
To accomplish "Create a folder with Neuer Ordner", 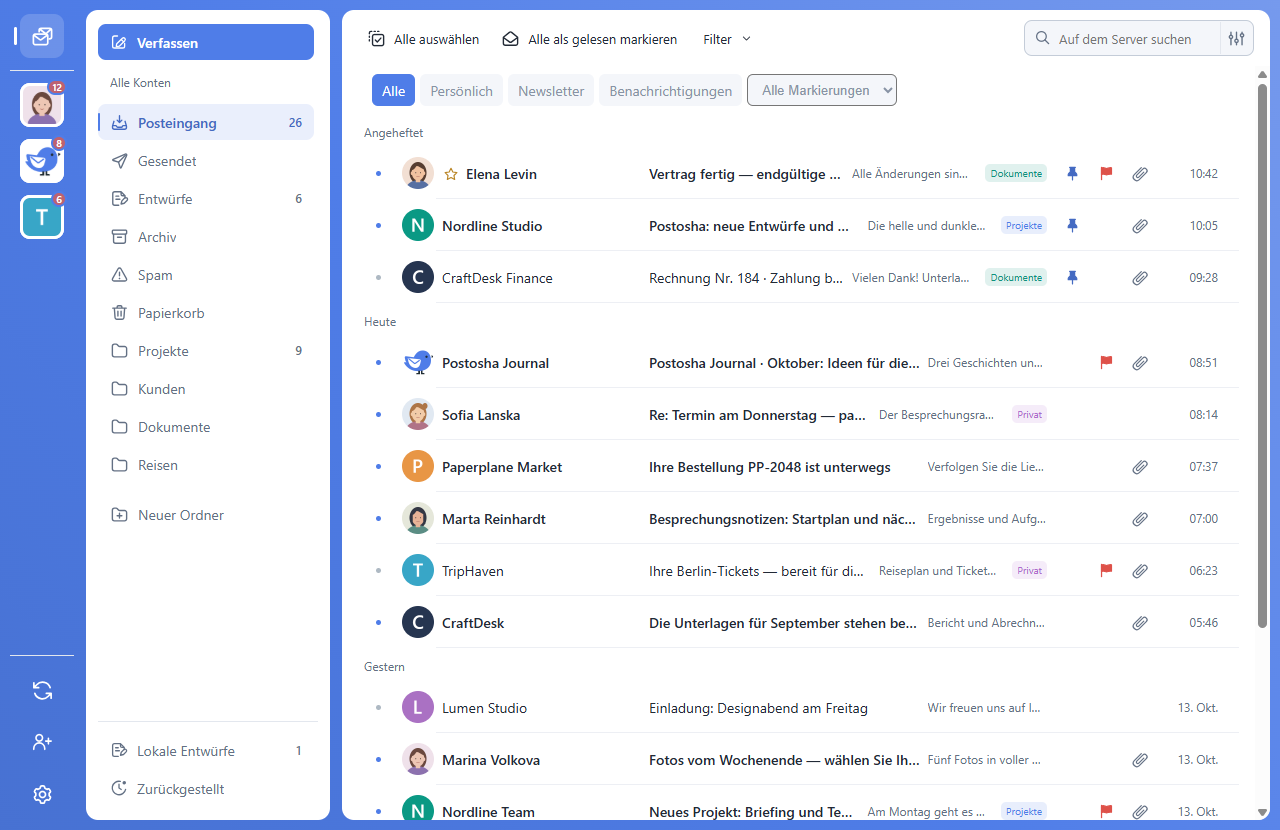I will point(206,515).
